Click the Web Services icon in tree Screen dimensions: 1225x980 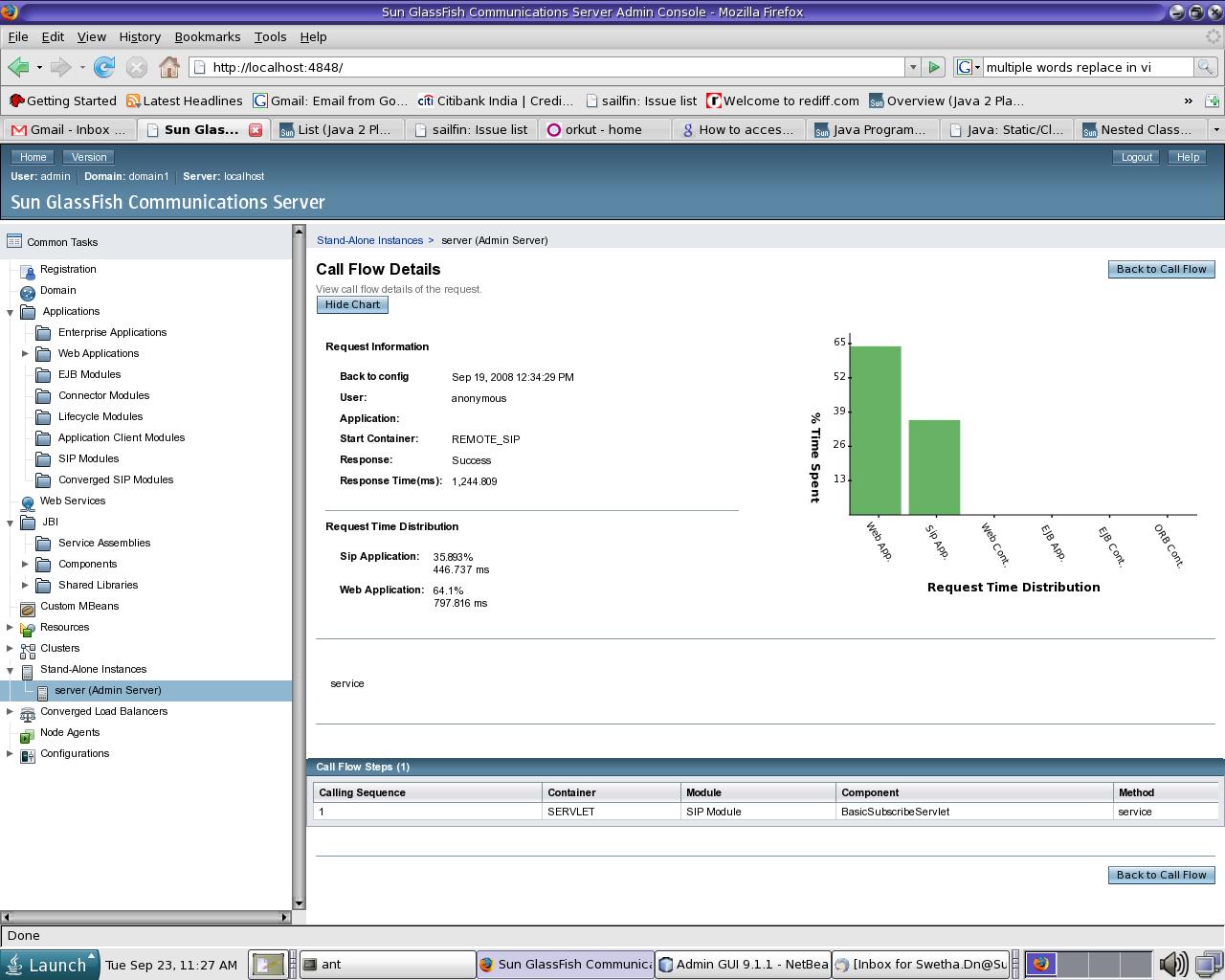tap(28, 502)
